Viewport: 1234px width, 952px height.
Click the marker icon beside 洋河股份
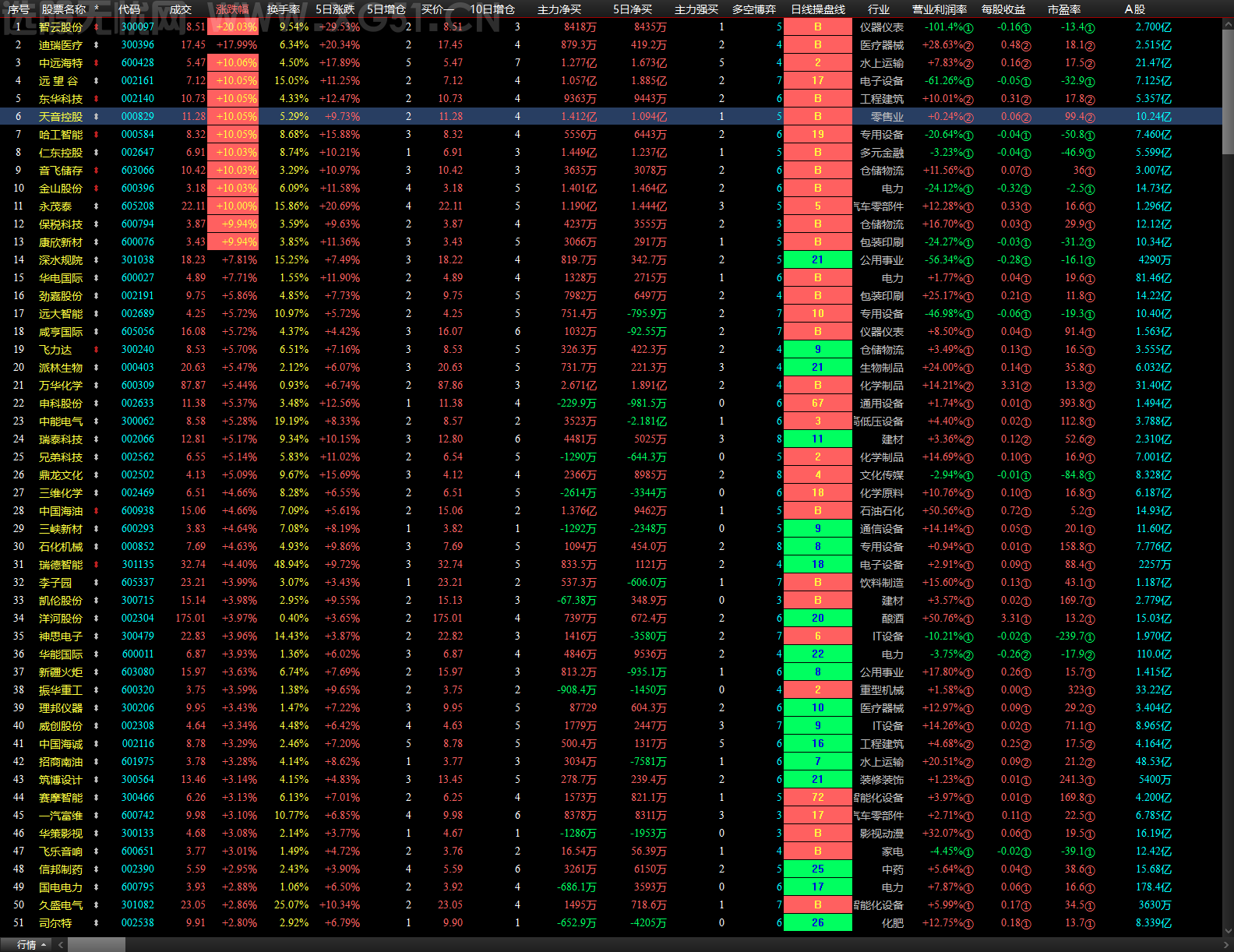click(96, 619)
